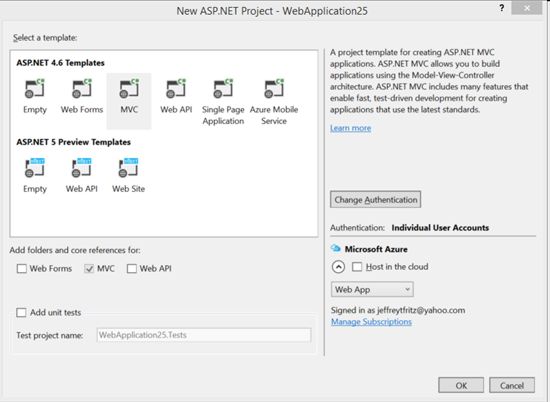
Task: Collapse the Microsoft Azure section chevron
Action: click(x=338, y=267)
